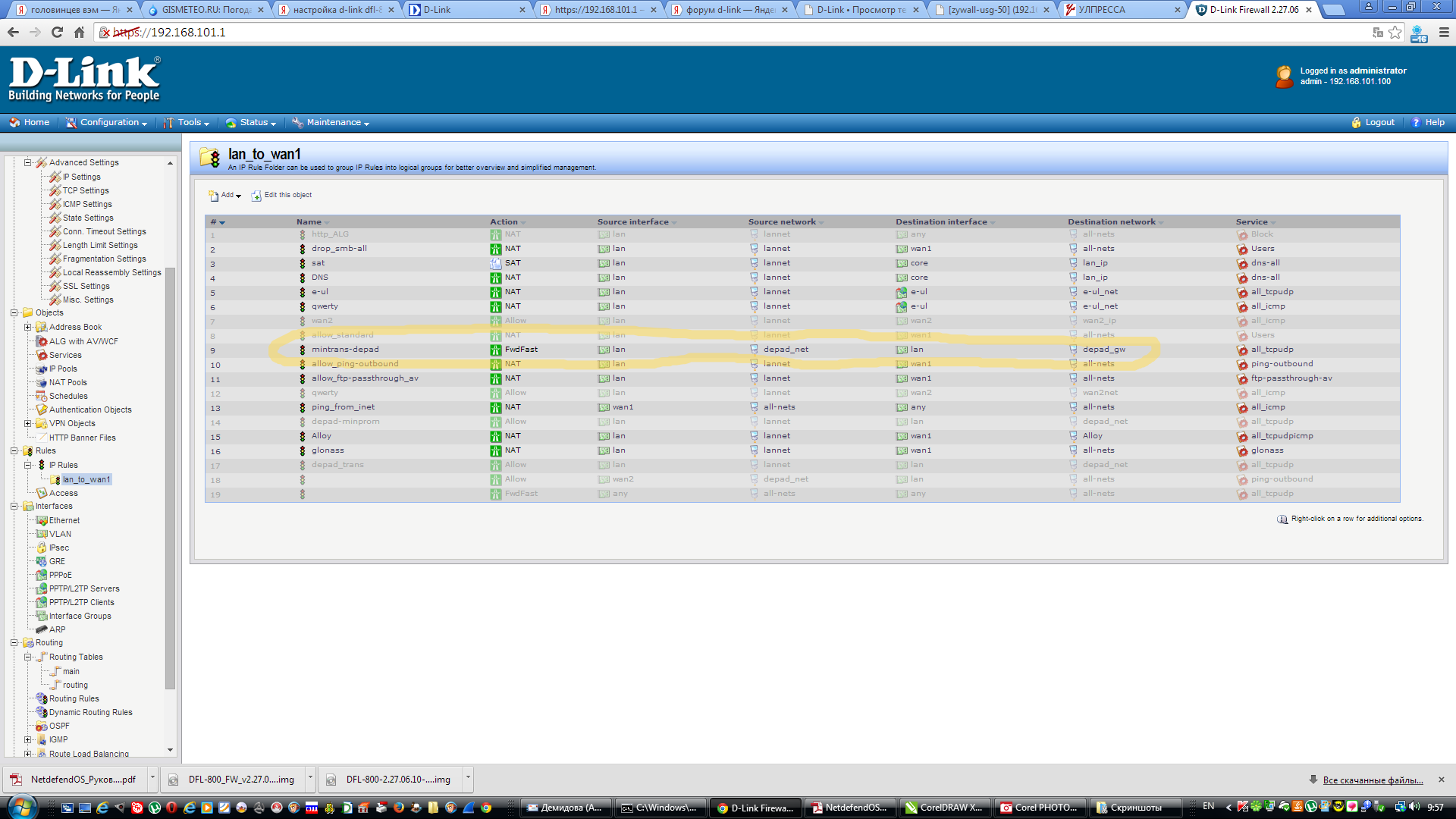
Task: Click the Logout link
Action: pos(1379,123)
